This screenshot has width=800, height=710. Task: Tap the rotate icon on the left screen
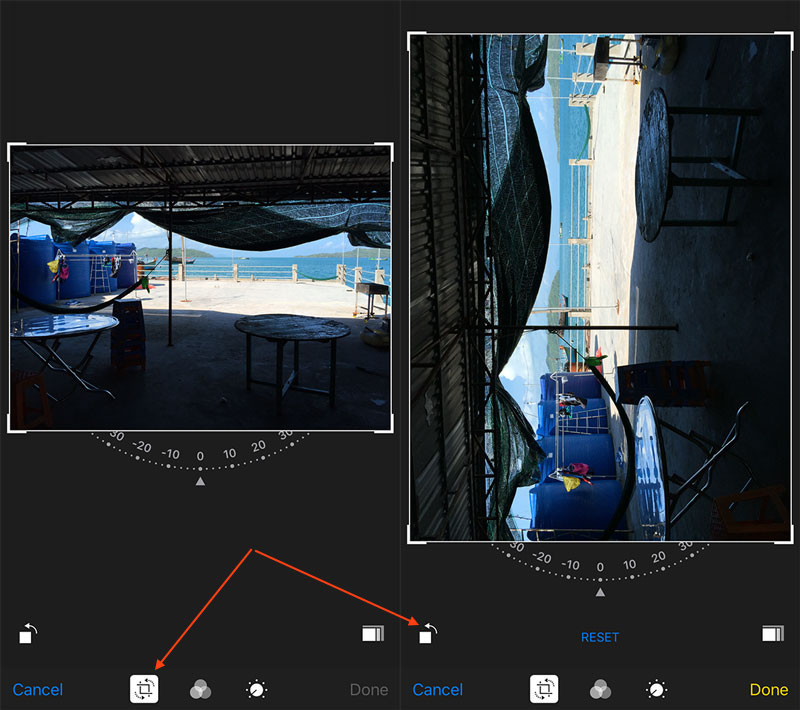[x=27, y=633]
